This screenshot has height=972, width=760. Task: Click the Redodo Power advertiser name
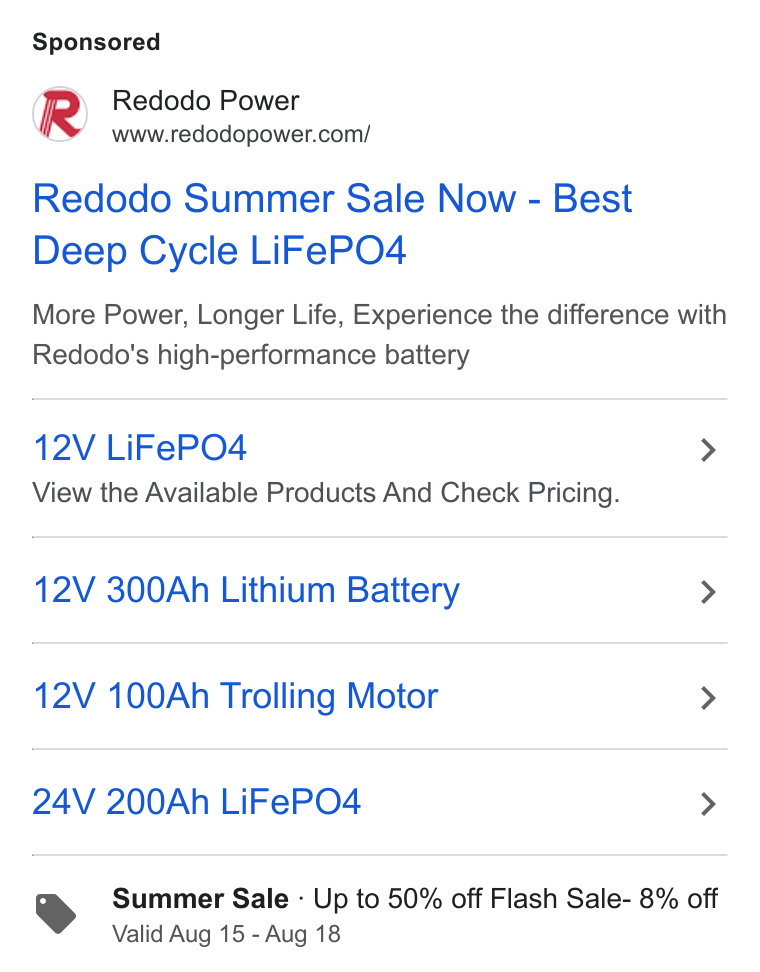pos(206,100)
